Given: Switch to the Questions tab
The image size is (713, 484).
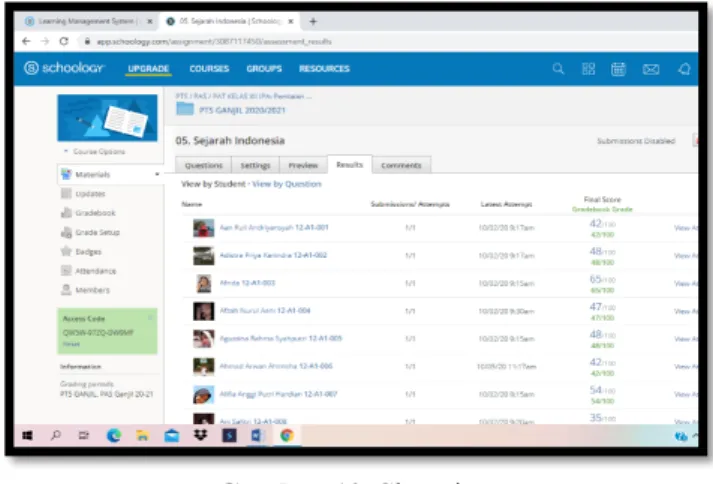Looking at the screenshot, I should [x=204, y=165].
